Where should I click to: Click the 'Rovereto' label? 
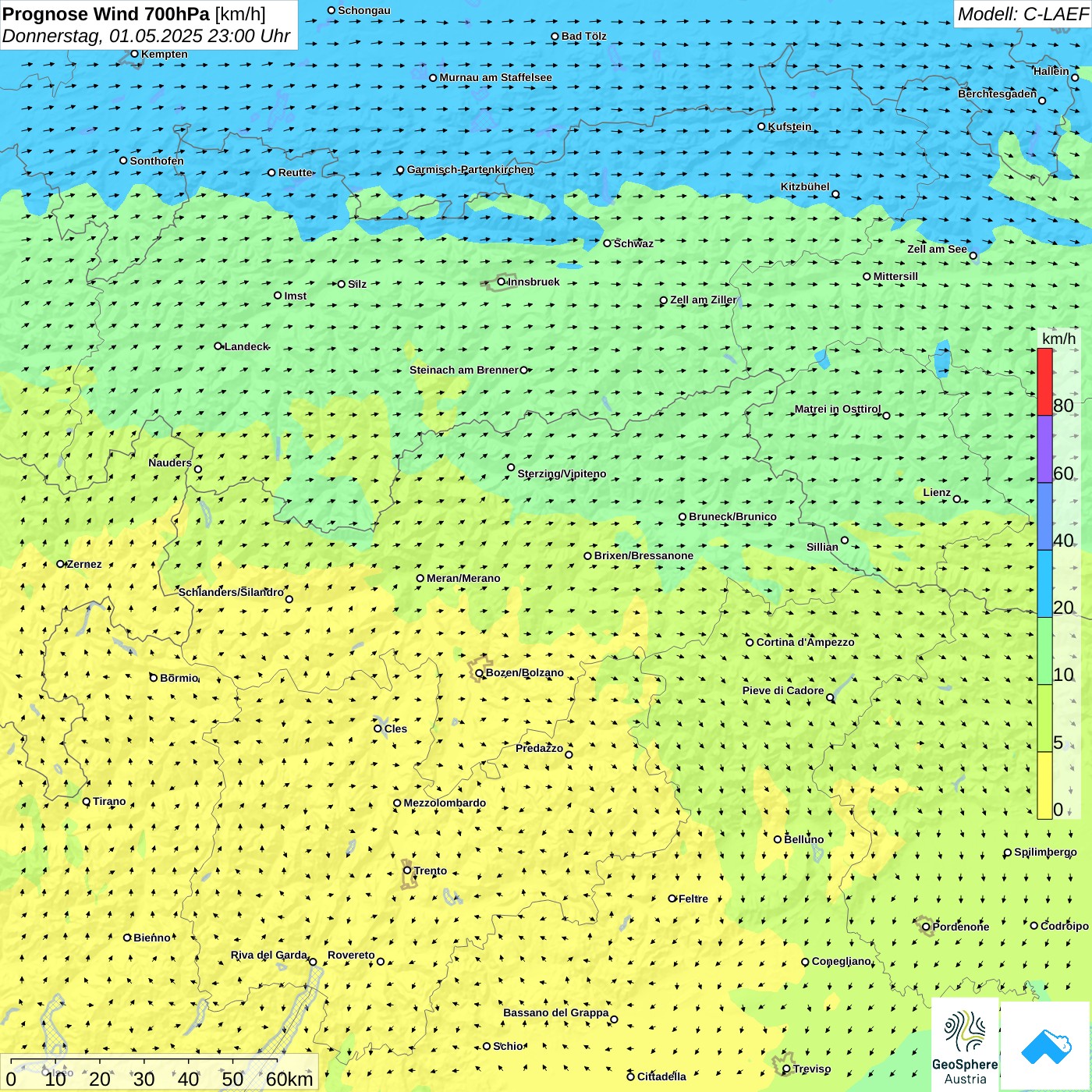tap(351, 955)
